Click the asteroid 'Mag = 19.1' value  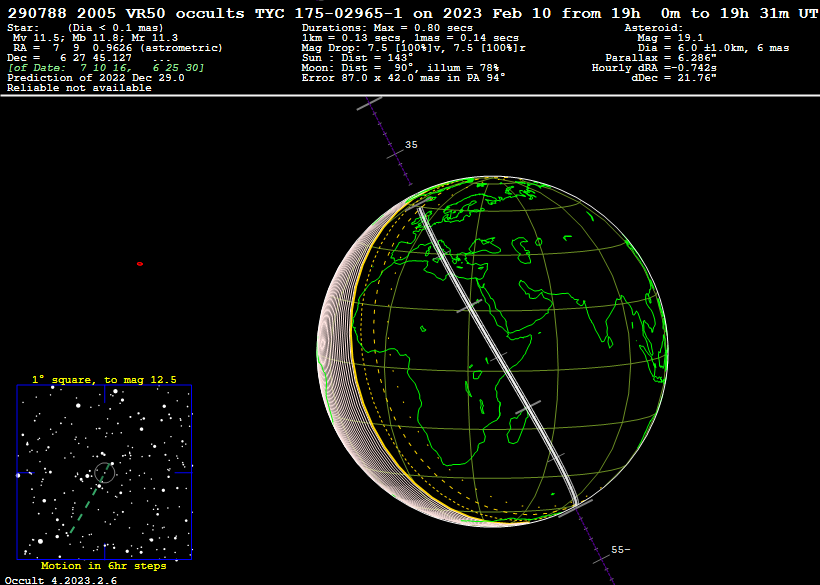tap(670, 38)
